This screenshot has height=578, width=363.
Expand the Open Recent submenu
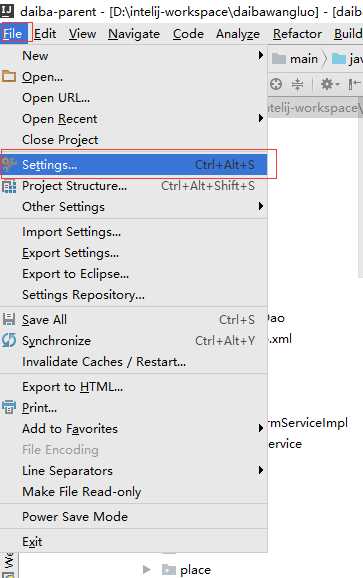coord(133,119)
